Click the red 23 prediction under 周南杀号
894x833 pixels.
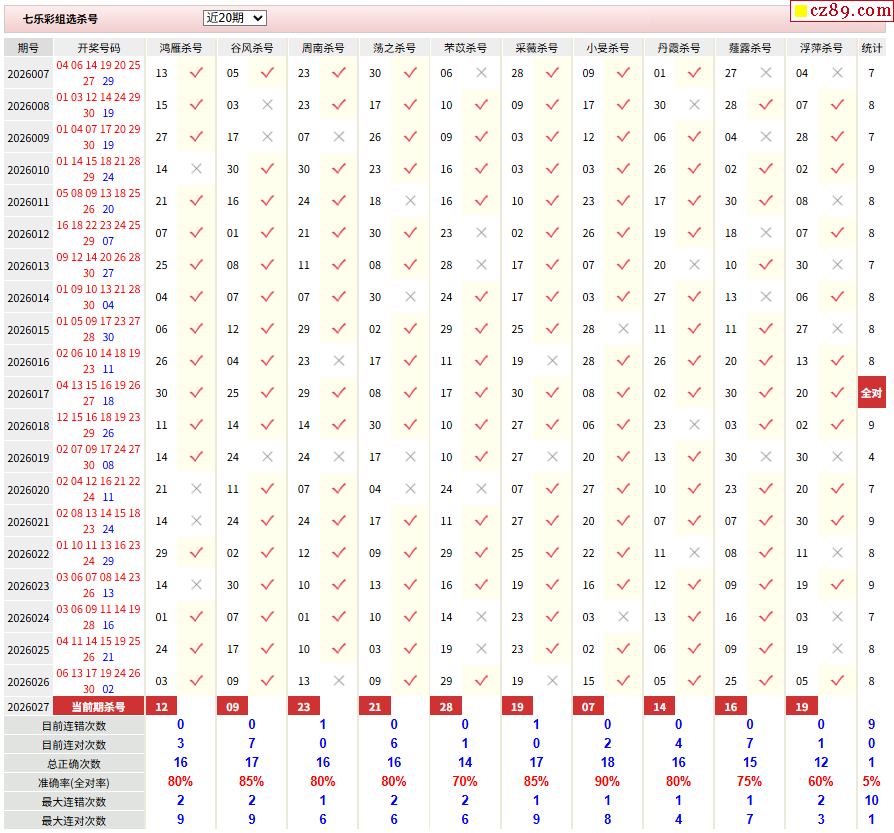point(304,707)
